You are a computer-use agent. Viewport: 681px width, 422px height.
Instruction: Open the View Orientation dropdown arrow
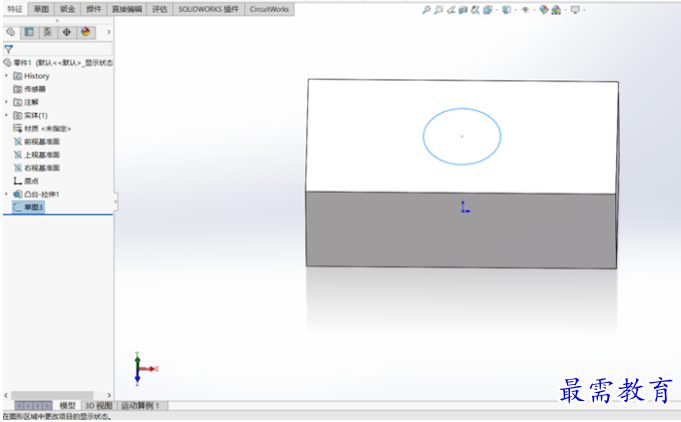(497, 10)
